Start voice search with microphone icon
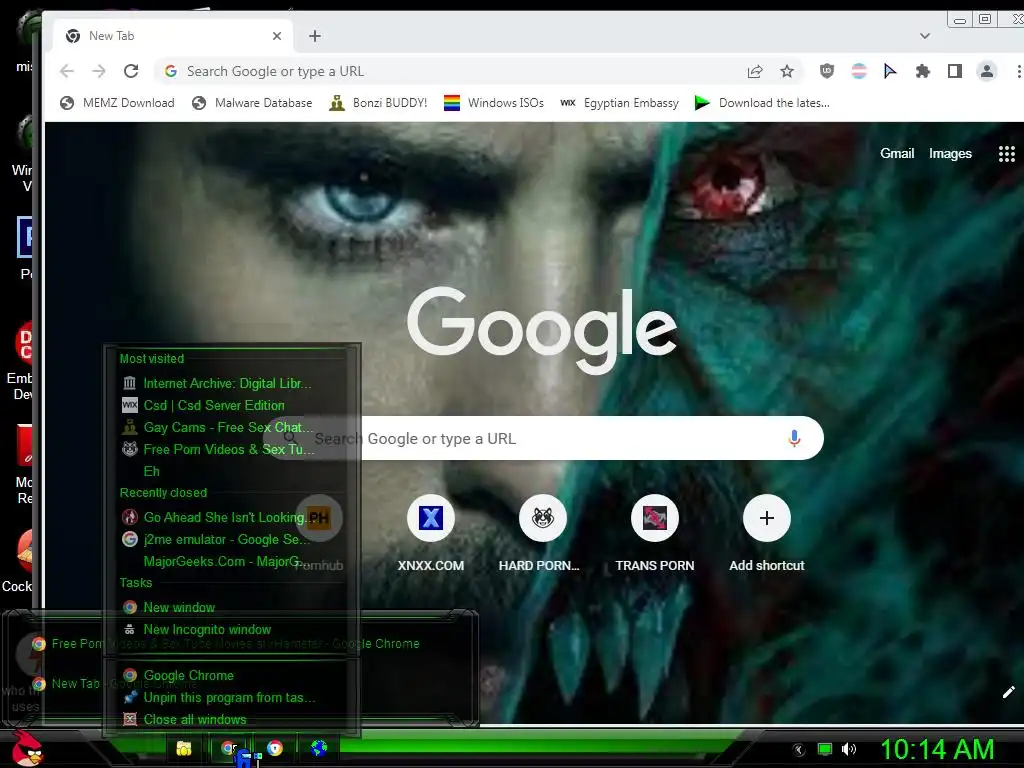 (x=794, y=438)
